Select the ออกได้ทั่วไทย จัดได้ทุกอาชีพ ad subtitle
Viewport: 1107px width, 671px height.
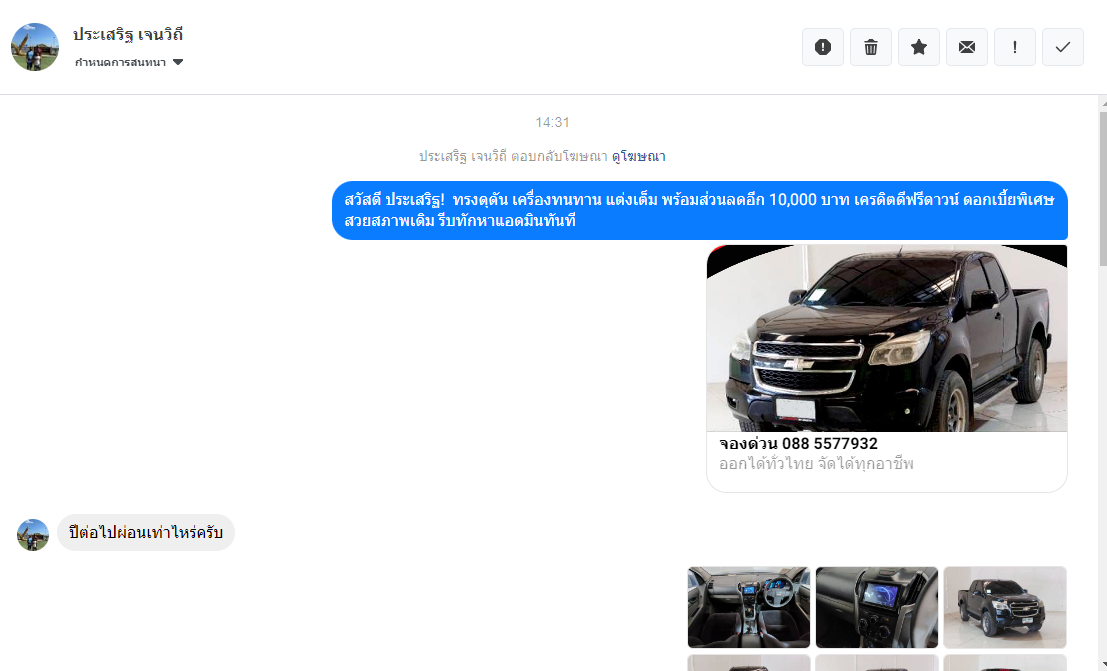click(816, 464)
